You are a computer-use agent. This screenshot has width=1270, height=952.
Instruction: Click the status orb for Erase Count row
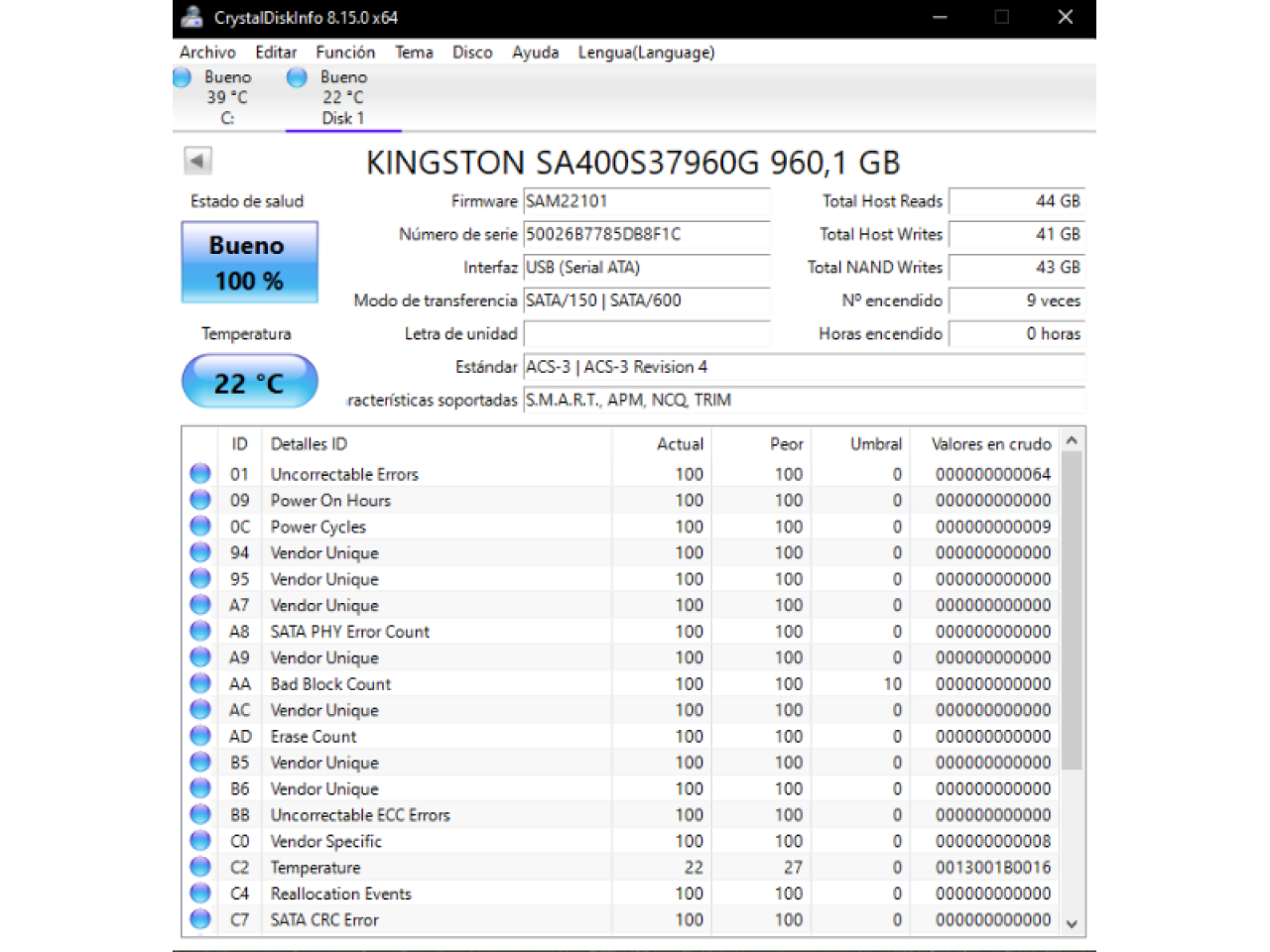(x=200, y=737)
